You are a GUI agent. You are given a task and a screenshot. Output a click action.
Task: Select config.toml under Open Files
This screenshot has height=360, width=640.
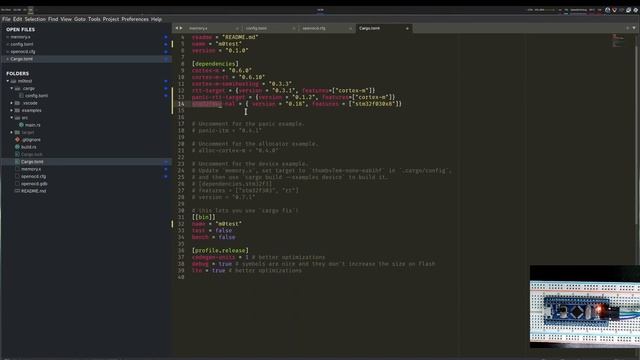coord(22,44)
